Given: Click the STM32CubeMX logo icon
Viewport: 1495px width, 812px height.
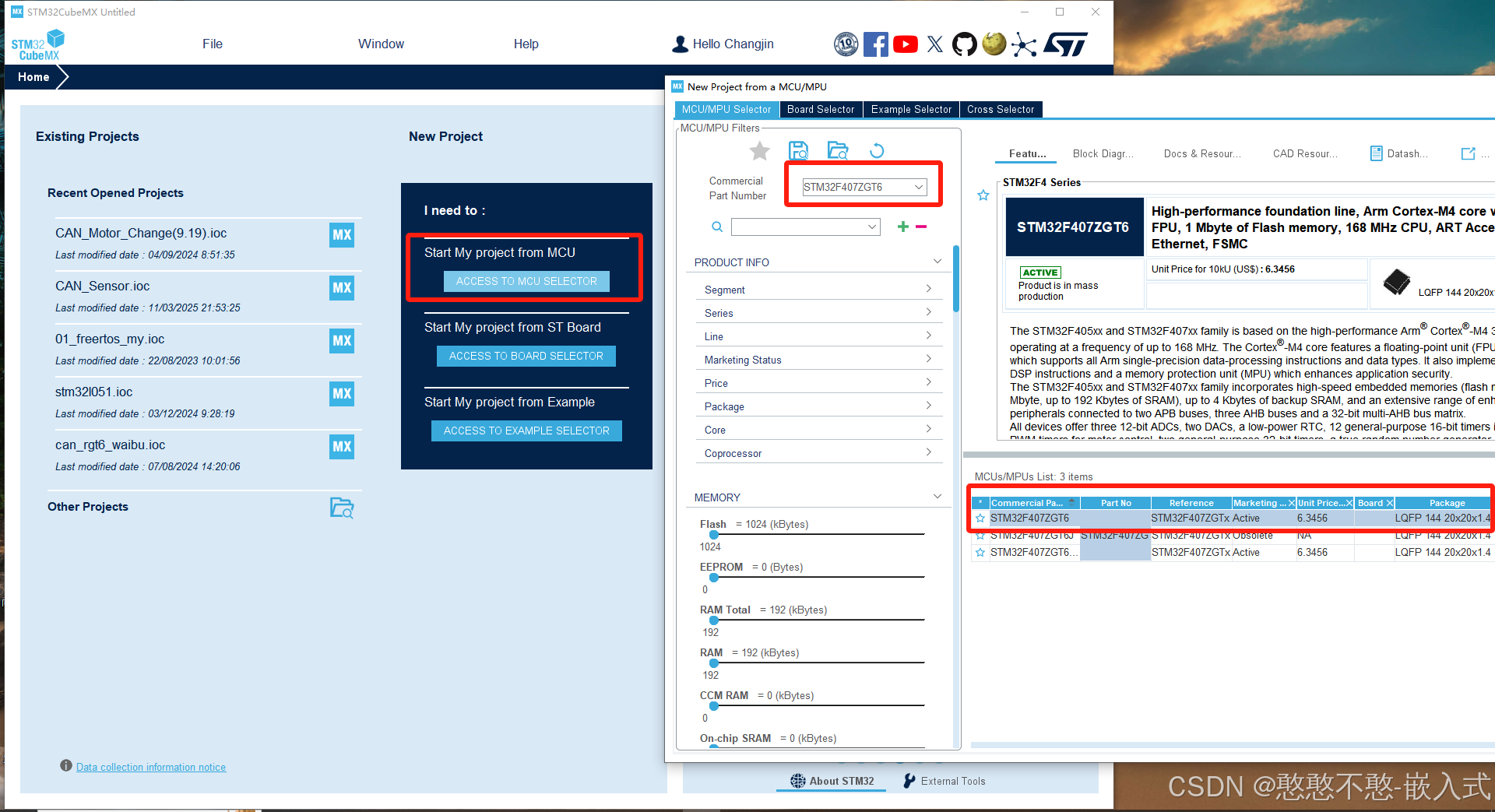Looking at the screenshot, I should tap(38, 44).
